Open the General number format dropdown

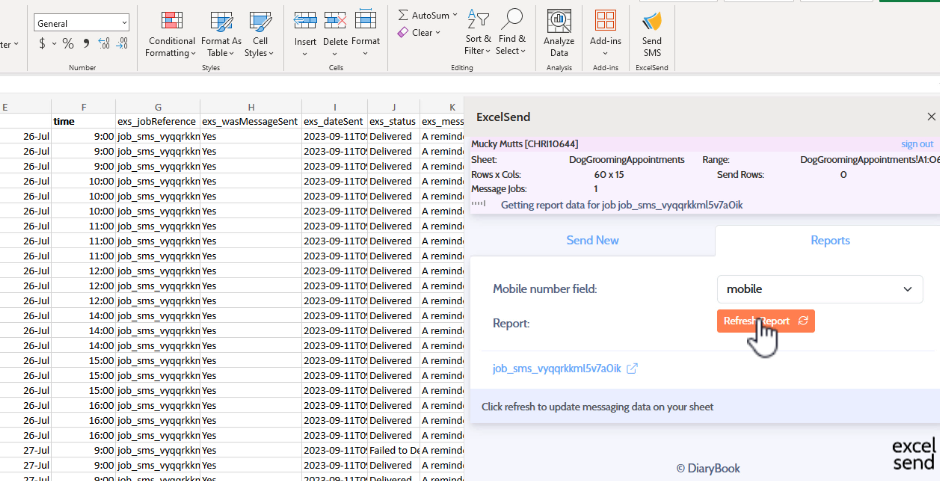point(82,23)
